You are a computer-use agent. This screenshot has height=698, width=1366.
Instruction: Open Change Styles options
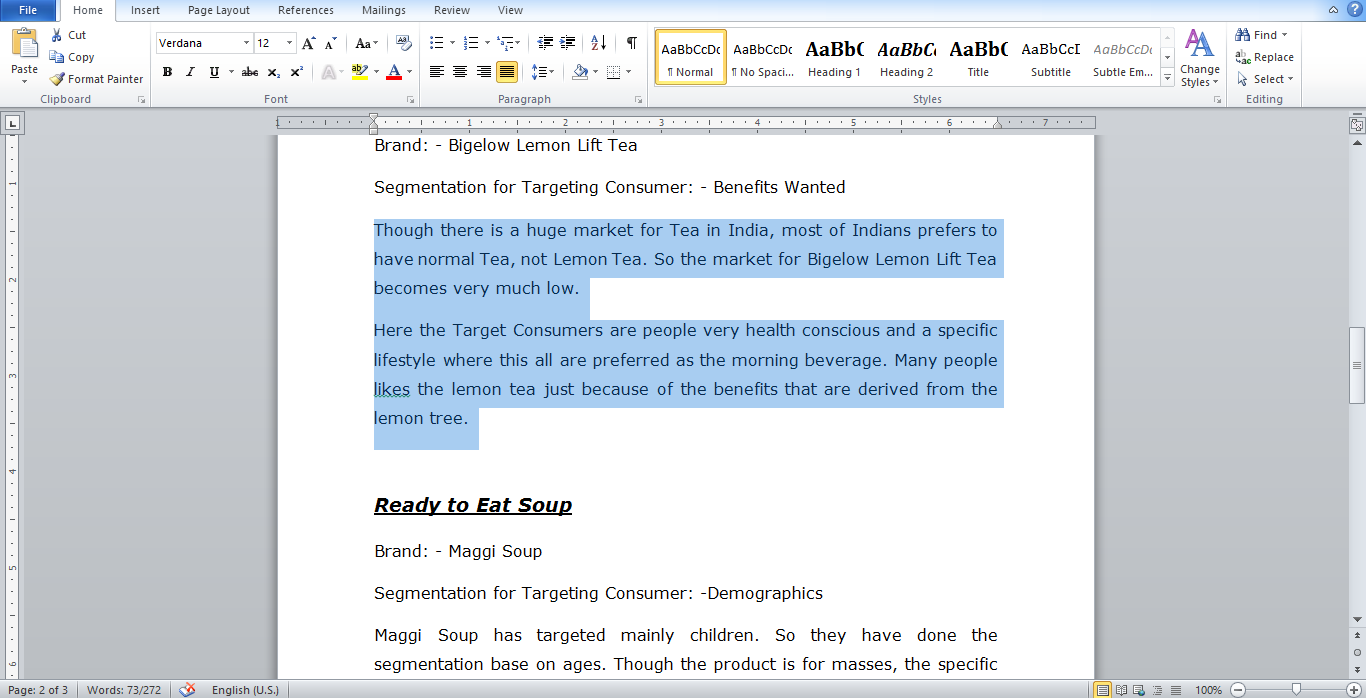(1199, 58)
